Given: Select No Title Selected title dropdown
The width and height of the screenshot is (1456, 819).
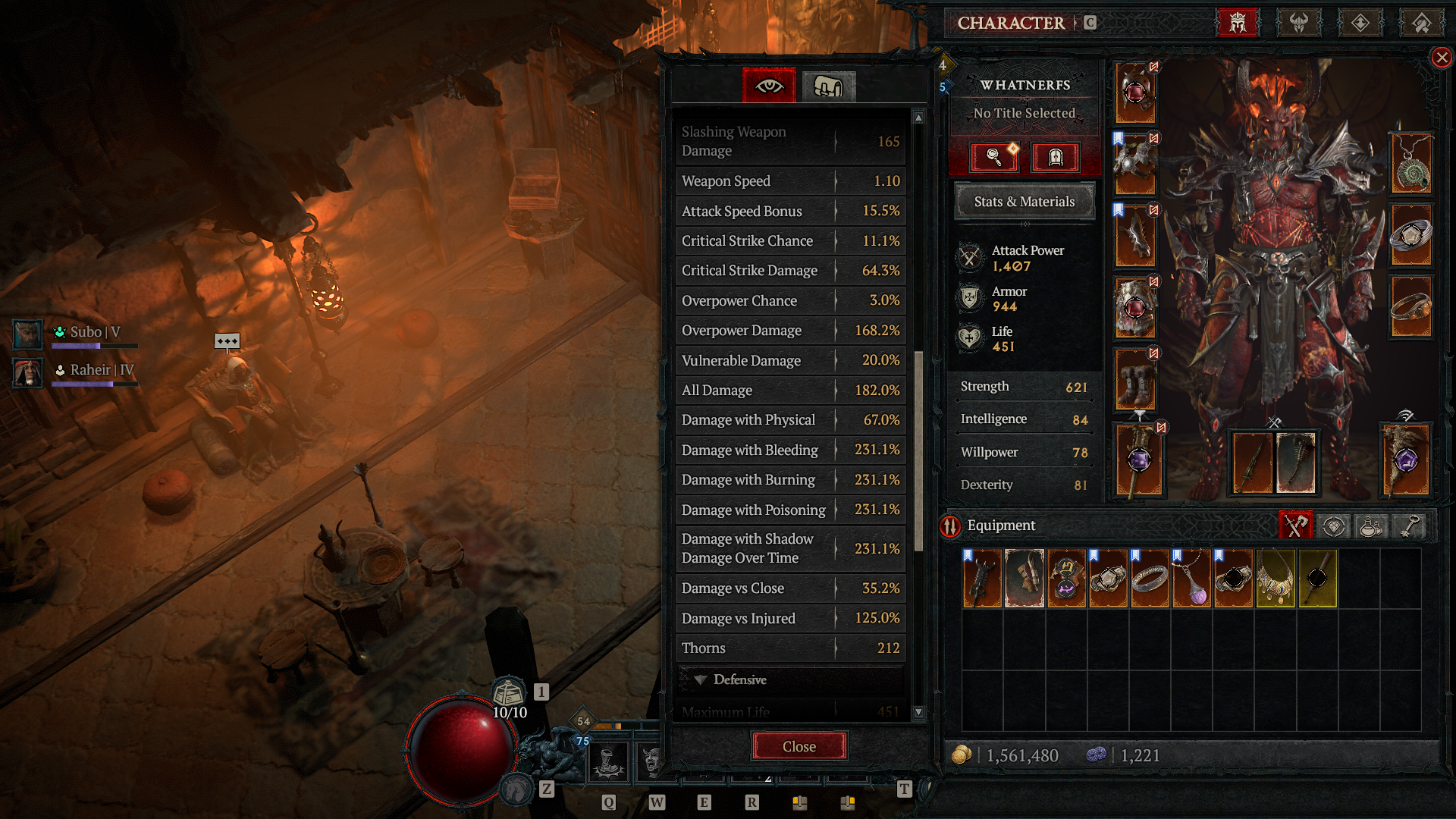Looking at the screenshot, I should coord(1024,113).
